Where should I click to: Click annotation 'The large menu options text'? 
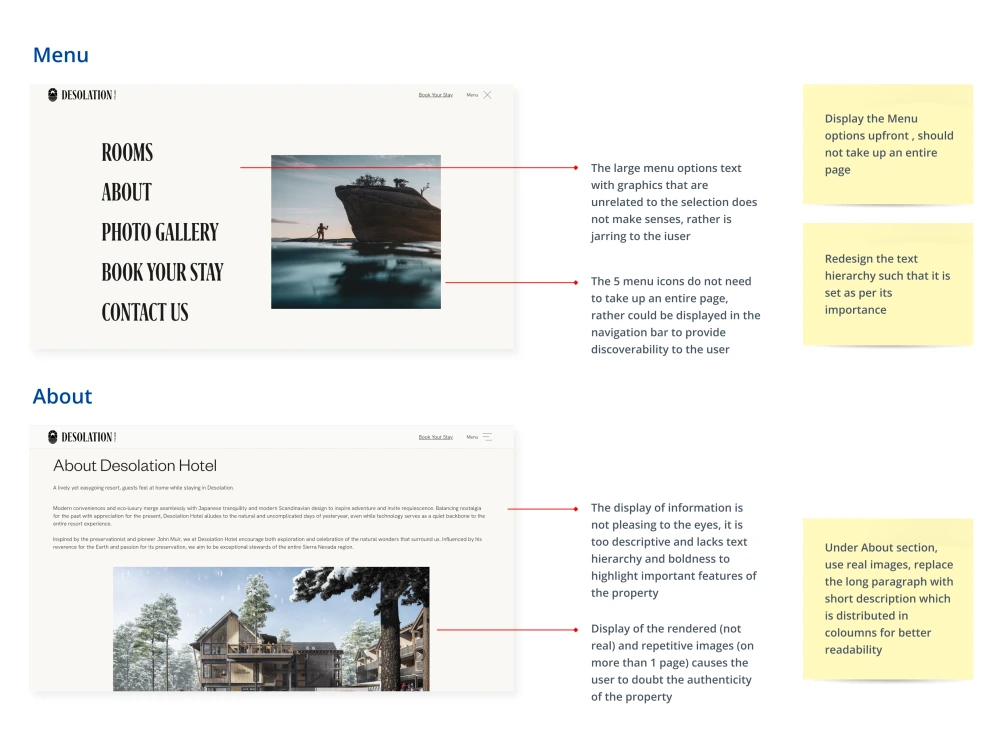[x=674, y=202]
